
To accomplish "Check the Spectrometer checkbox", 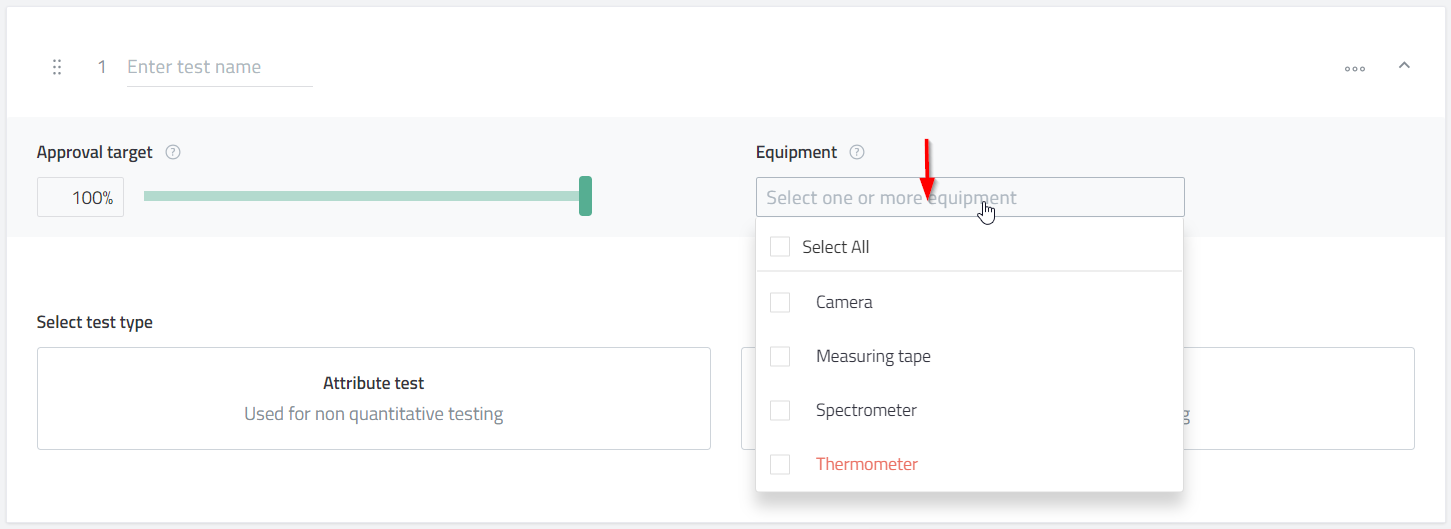I will [x=780, y=410].
